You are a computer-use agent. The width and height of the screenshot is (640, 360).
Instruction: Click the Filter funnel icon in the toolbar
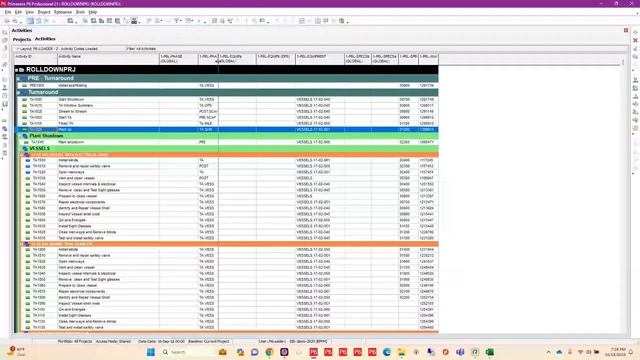(177, 21)
